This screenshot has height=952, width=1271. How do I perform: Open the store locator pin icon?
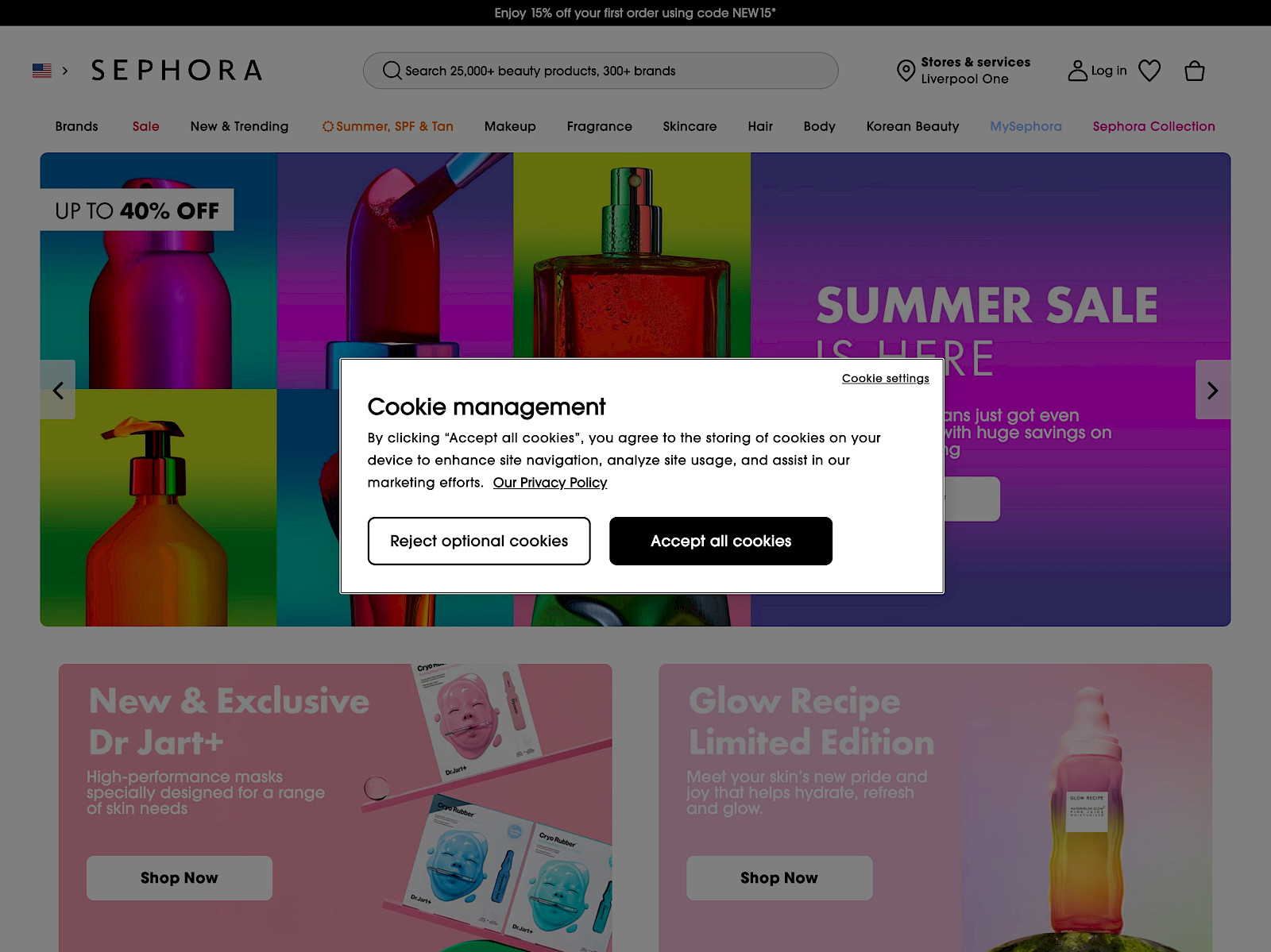906,71
